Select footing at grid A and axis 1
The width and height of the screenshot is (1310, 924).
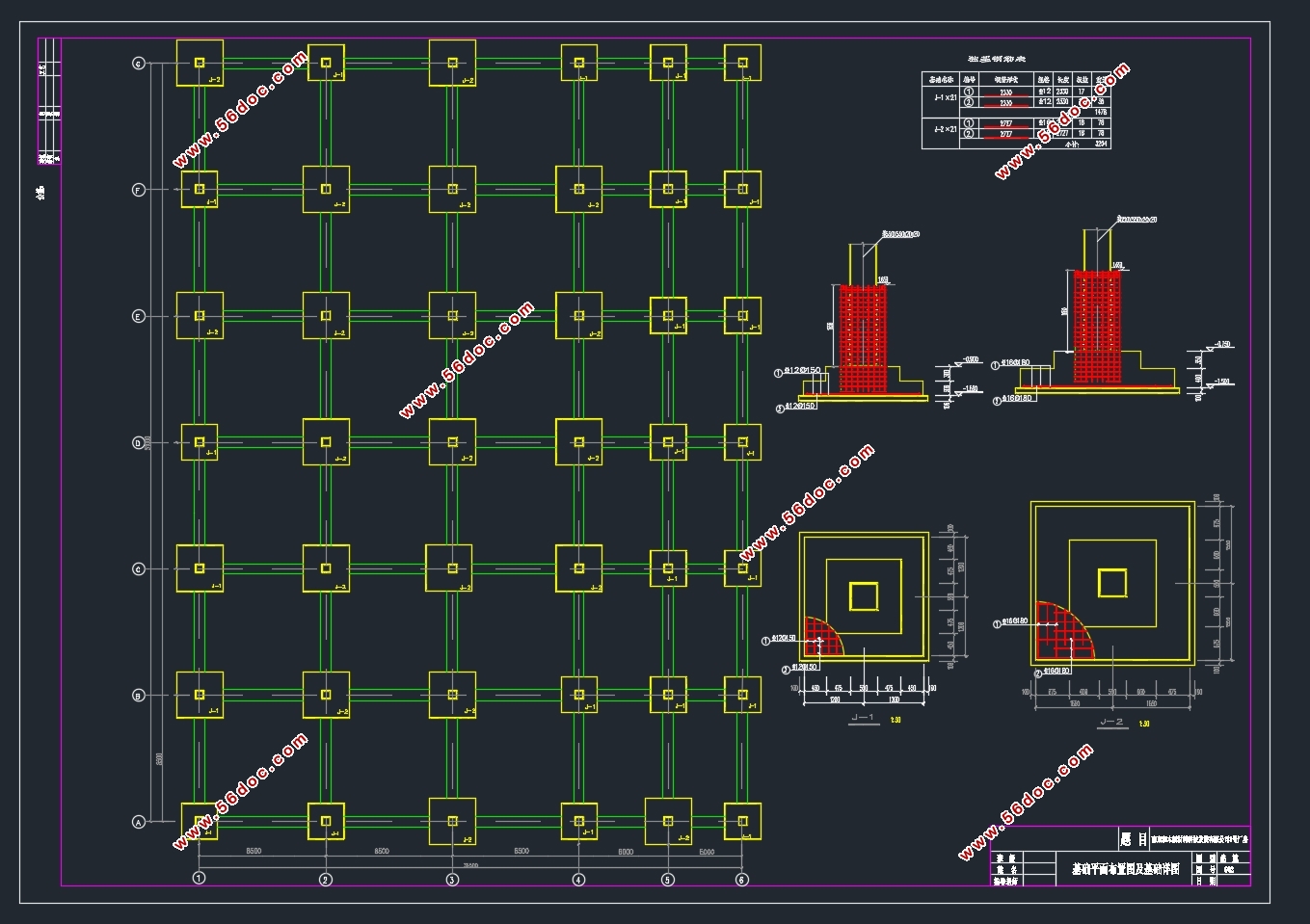200,821
